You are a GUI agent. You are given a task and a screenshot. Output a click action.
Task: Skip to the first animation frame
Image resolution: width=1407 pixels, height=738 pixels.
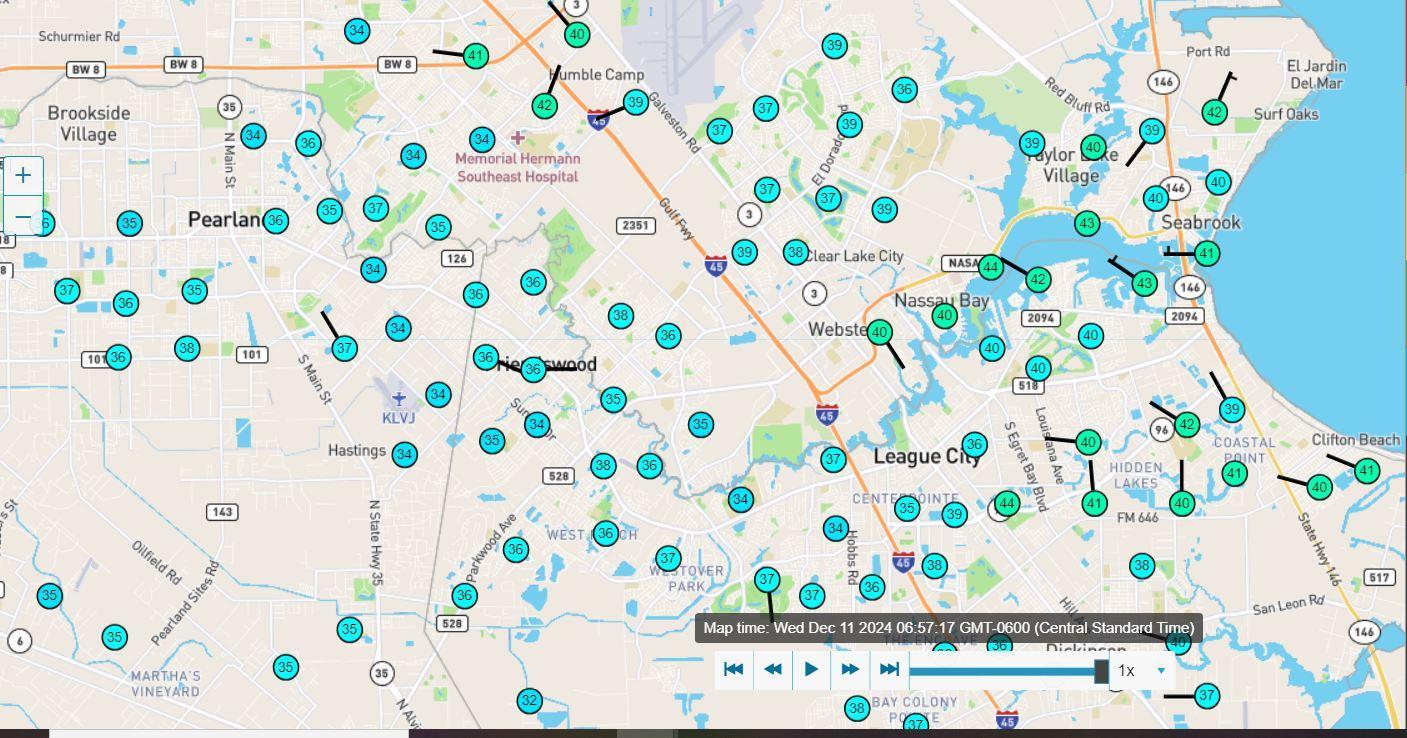(x=733, y=670)
